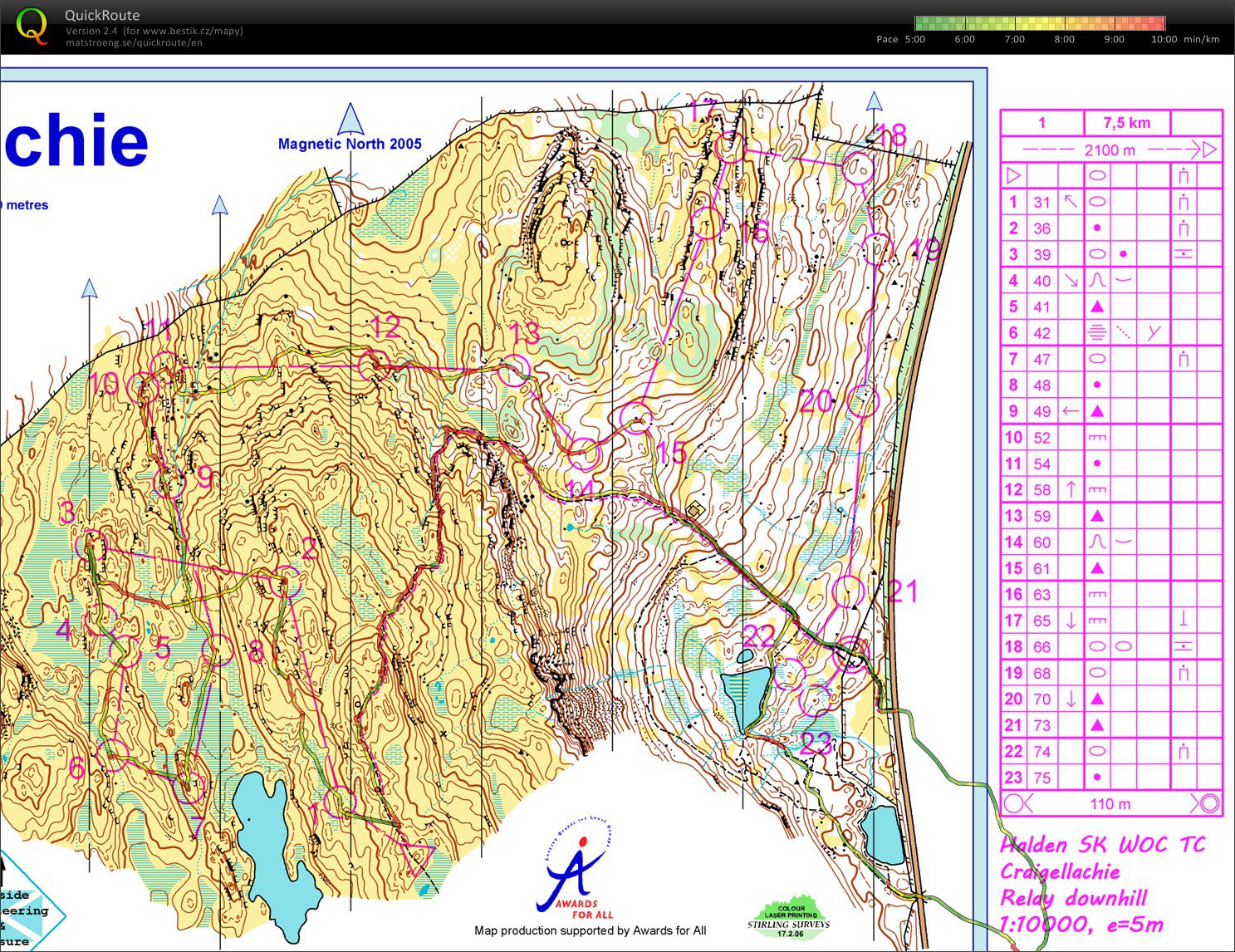Viewport: 1235px width, 952px height.
Task: Click control code 58 in the description table
Action: tap(1041, 490)
